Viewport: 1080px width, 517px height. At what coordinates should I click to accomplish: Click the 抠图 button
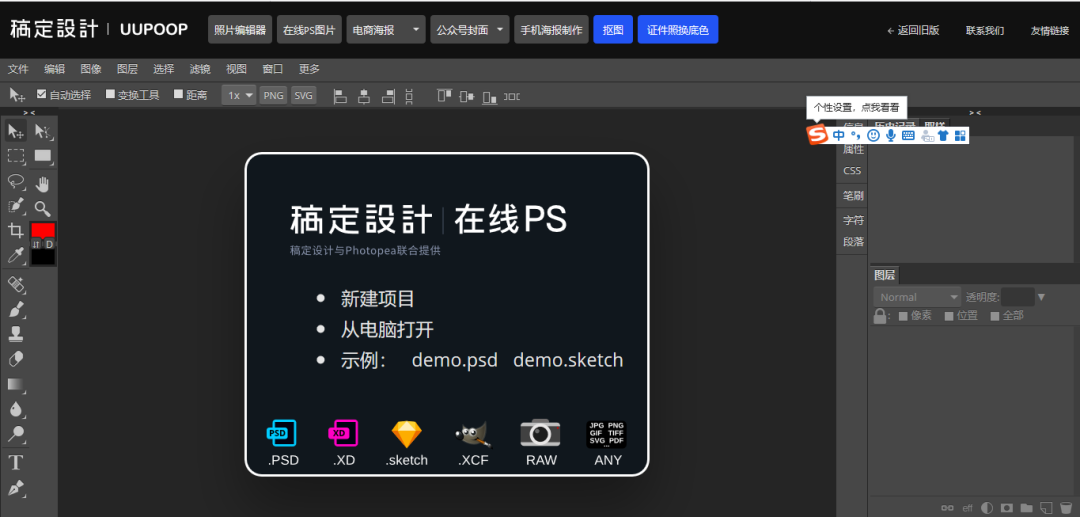click(613, 30)
